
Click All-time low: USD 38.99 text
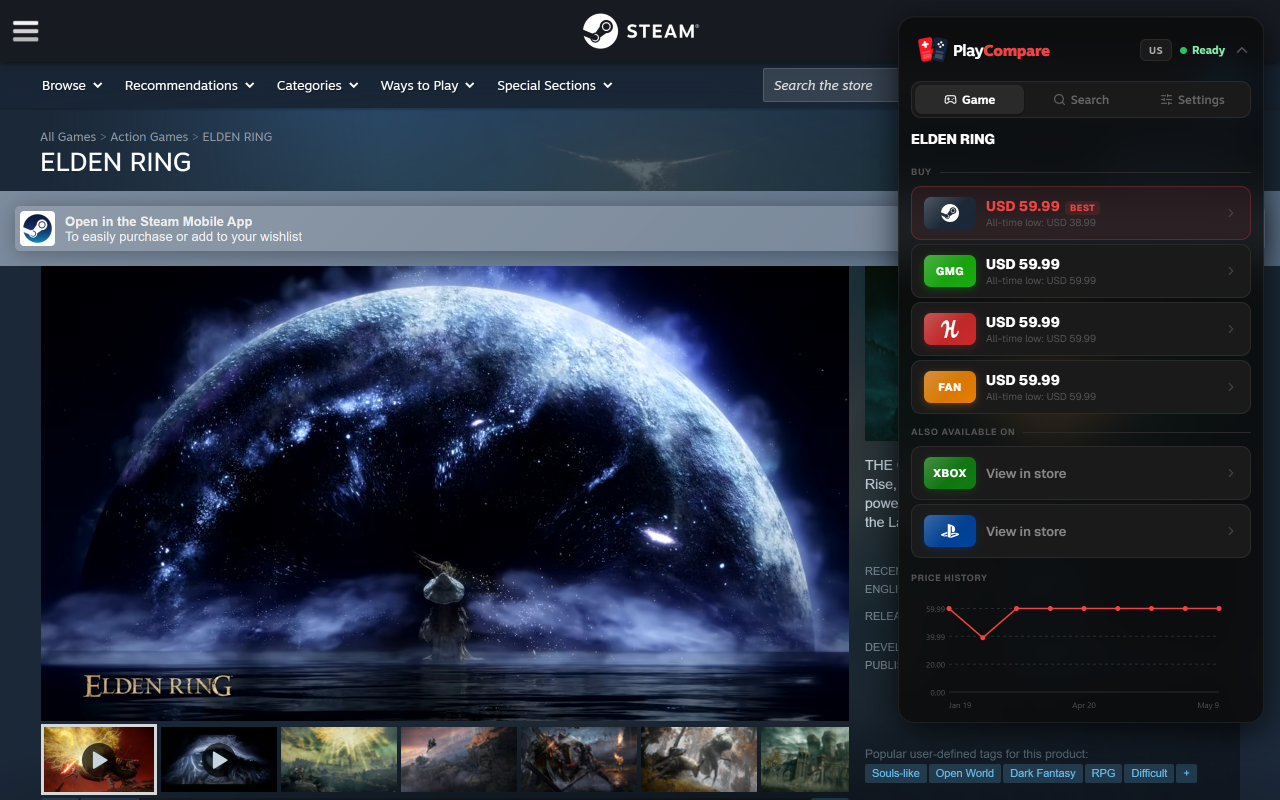pos(1041,223)
